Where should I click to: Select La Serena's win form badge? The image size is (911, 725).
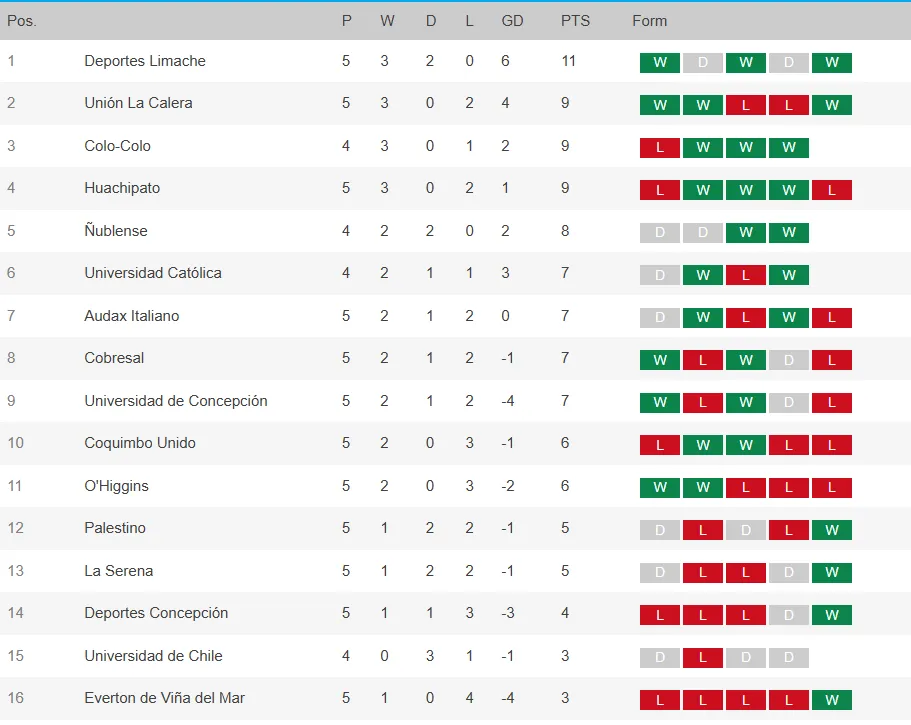pyautogui.click(x=832, y=573)
